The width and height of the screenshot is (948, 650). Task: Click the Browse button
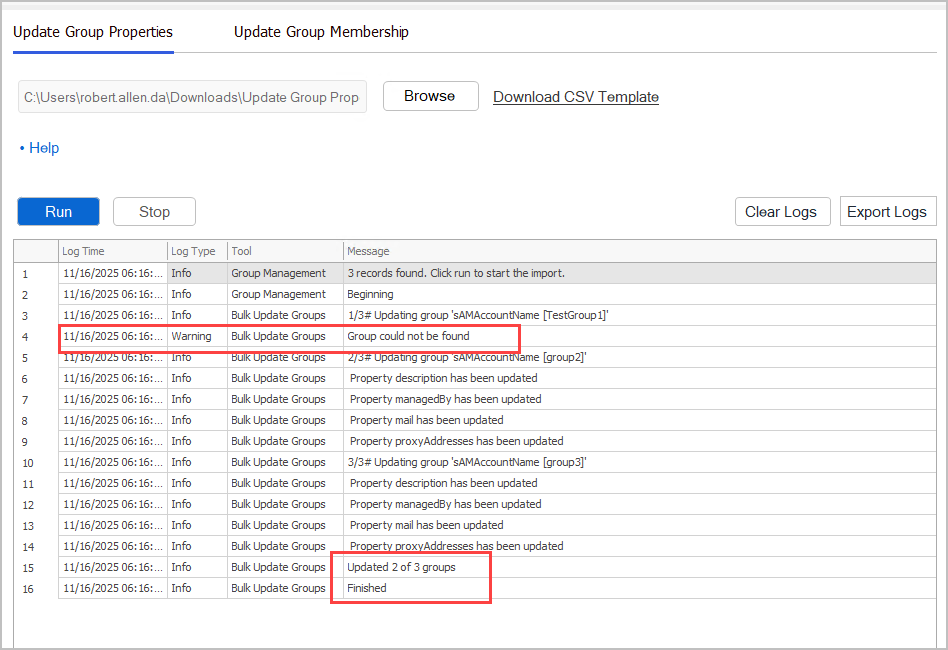point(430,96)
